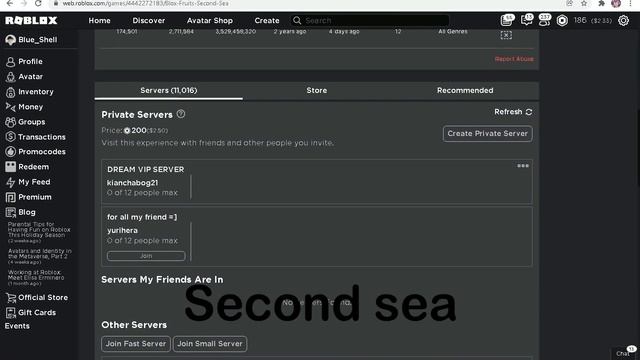Screen dimensions: 640x360
Task: Click the DREAM VIP SERVER title
Action: coord(146,169)
